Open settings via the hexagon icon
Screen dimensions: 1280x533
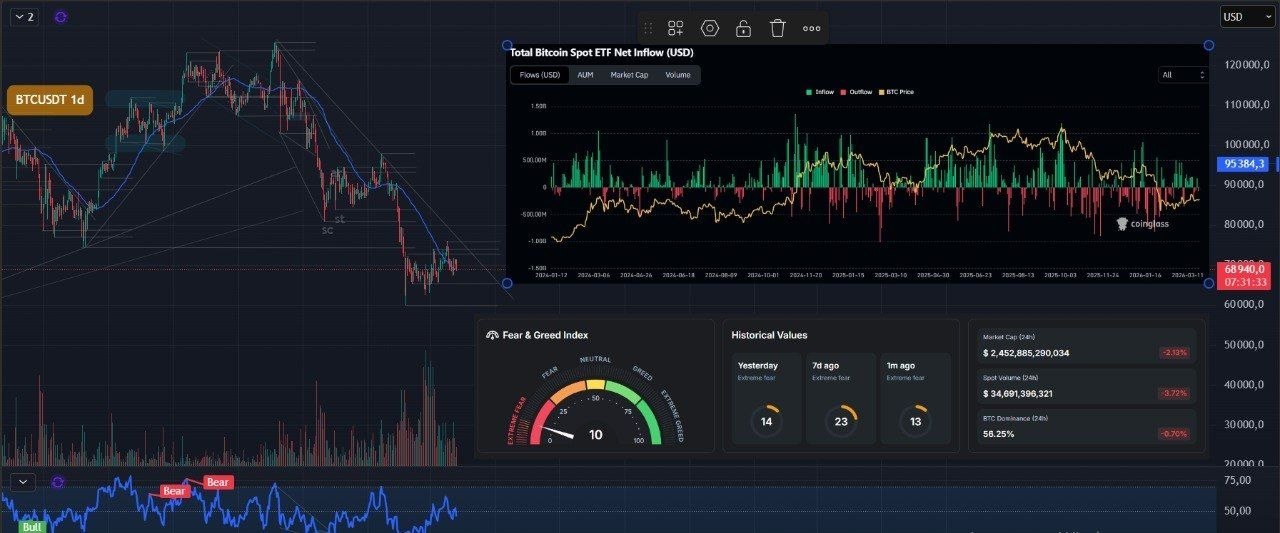point(710,29)
